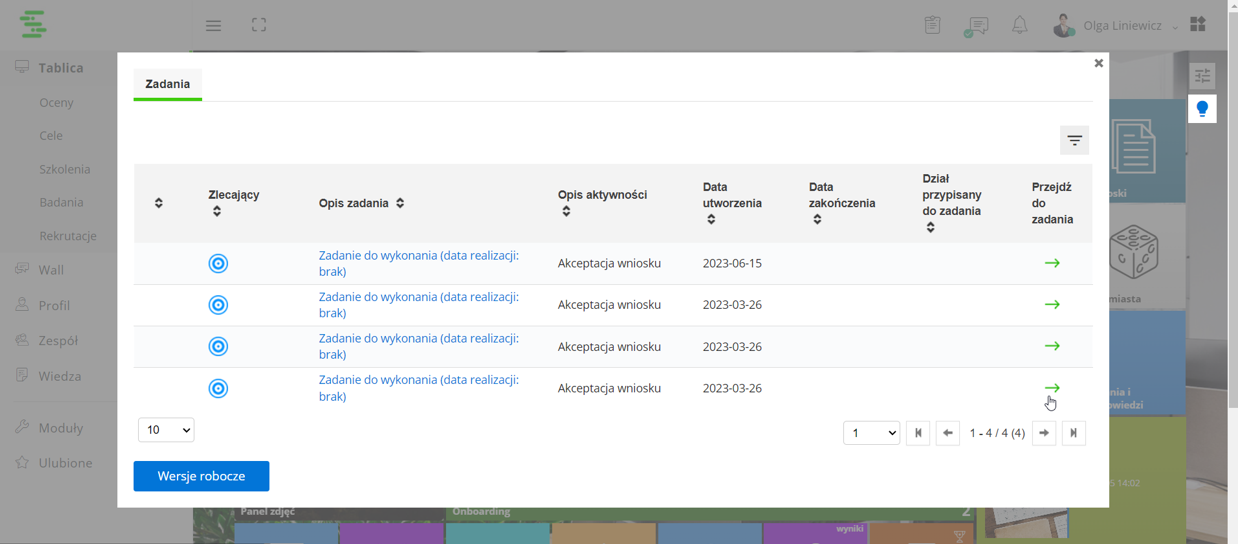
Task: Close the Zadania dialog with X
Action: pos(1098,63)
